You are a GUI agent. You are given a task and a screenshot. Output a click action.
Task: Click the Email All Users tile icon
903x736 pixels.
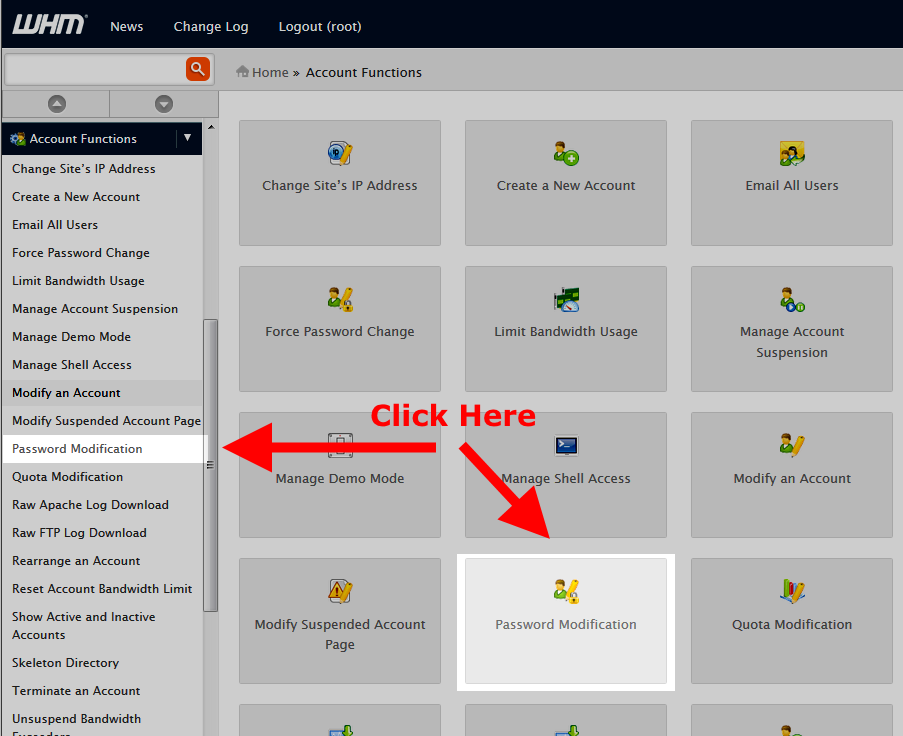pyautogui.click(x=792, y=153)
